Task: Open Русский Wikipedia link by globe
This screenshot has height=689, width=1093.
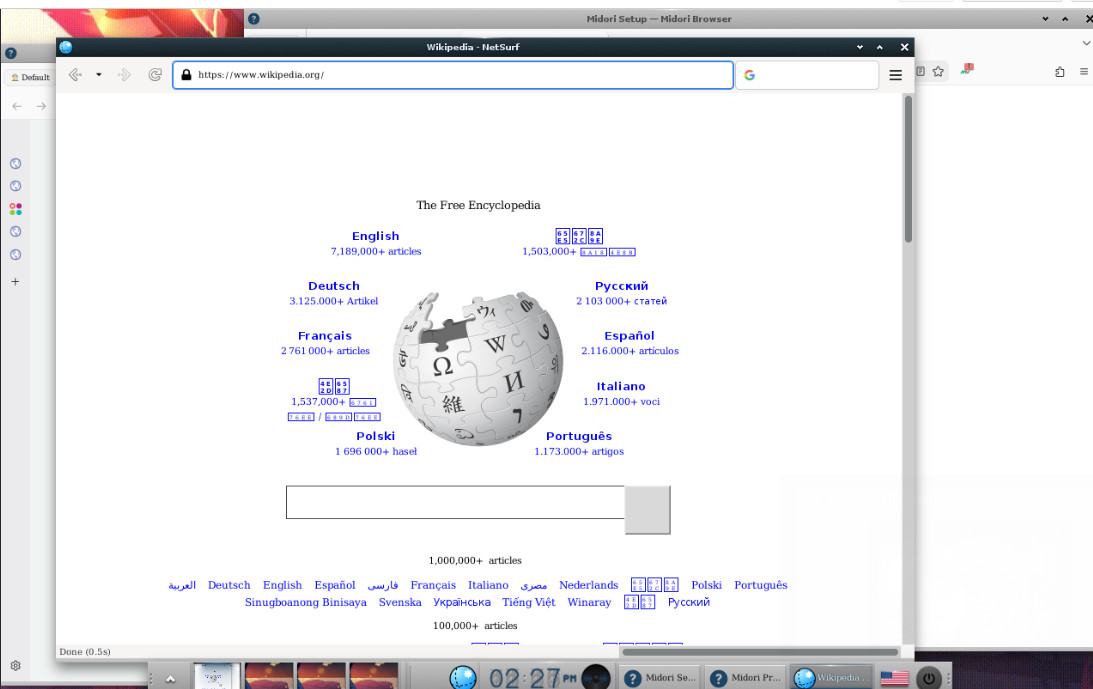Action: tap(622, 286)
